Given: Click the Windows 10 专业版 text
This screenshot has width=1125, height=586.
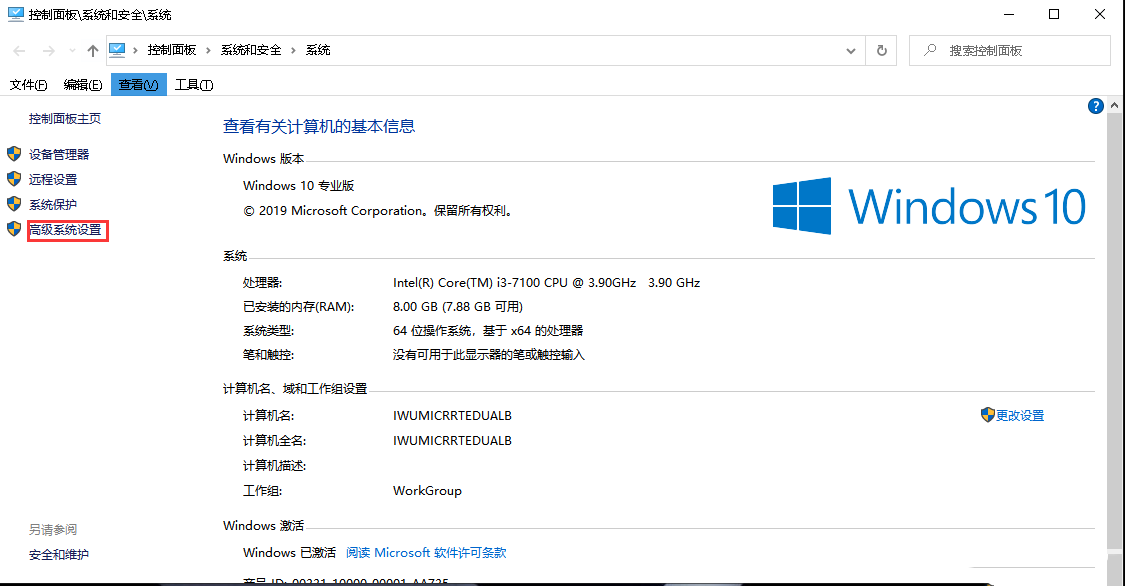Looking at the screenshot, I should [x=299, y=186].
